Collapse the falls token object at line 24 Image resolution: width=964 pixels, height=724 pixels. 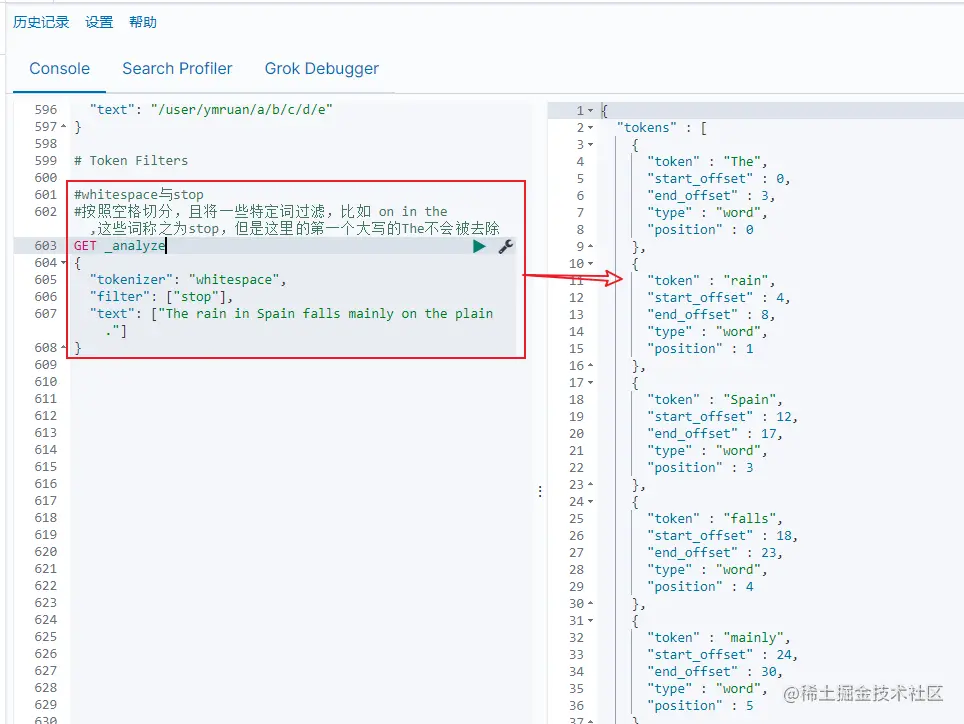click(590, 502)
